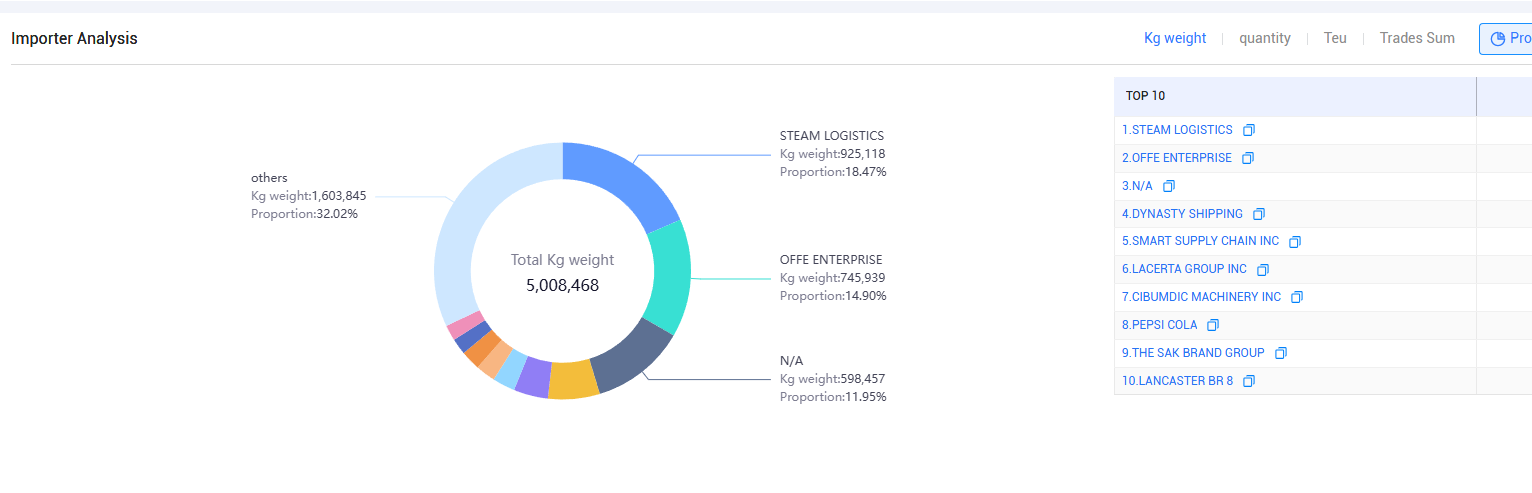1532x493 pixels.
Task: Click the Proportion:18.47% text
Action: [x=833, y=172]
